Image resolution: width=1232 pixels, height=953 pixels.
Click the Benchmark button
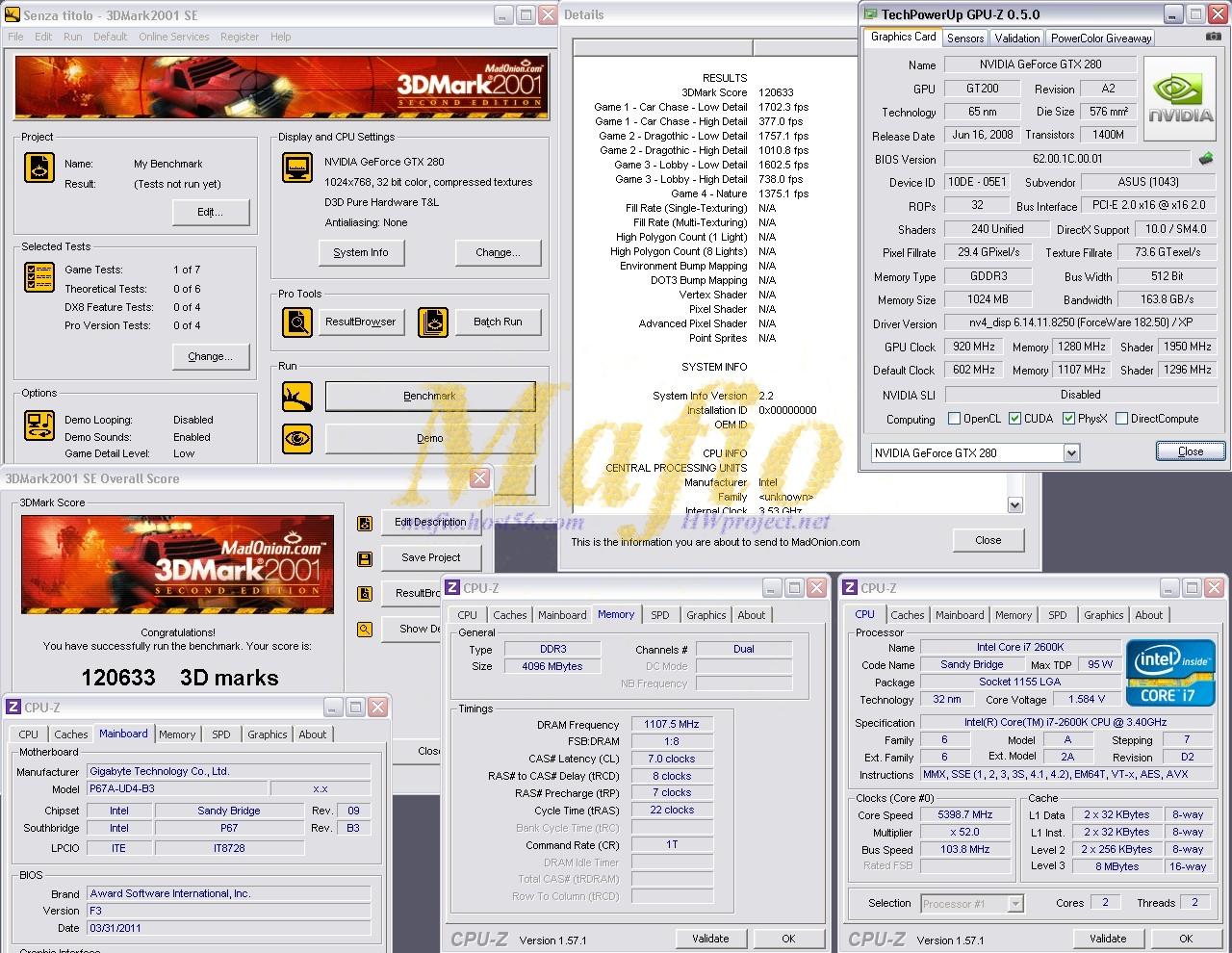[x=430, y=397]
